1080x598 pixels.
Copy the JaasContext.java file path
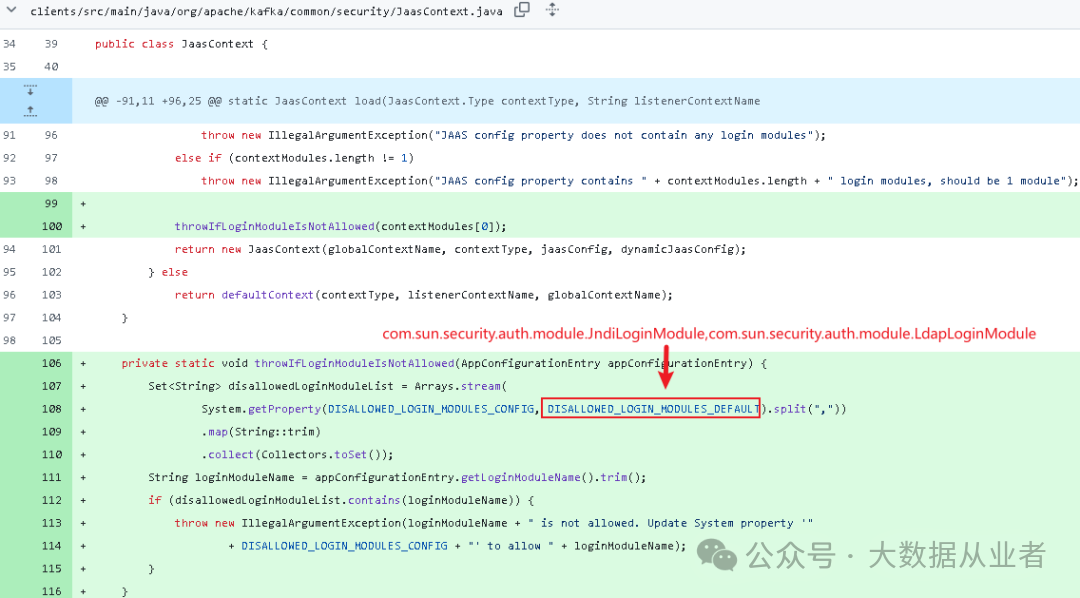pos(522,9)
